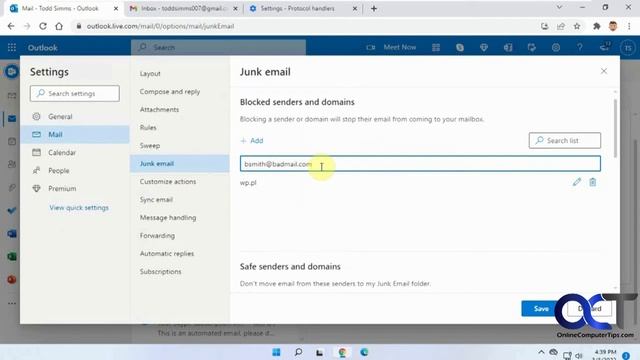Open Automatic replies settings
640x360 pixels.
click(x=180, y=253)
